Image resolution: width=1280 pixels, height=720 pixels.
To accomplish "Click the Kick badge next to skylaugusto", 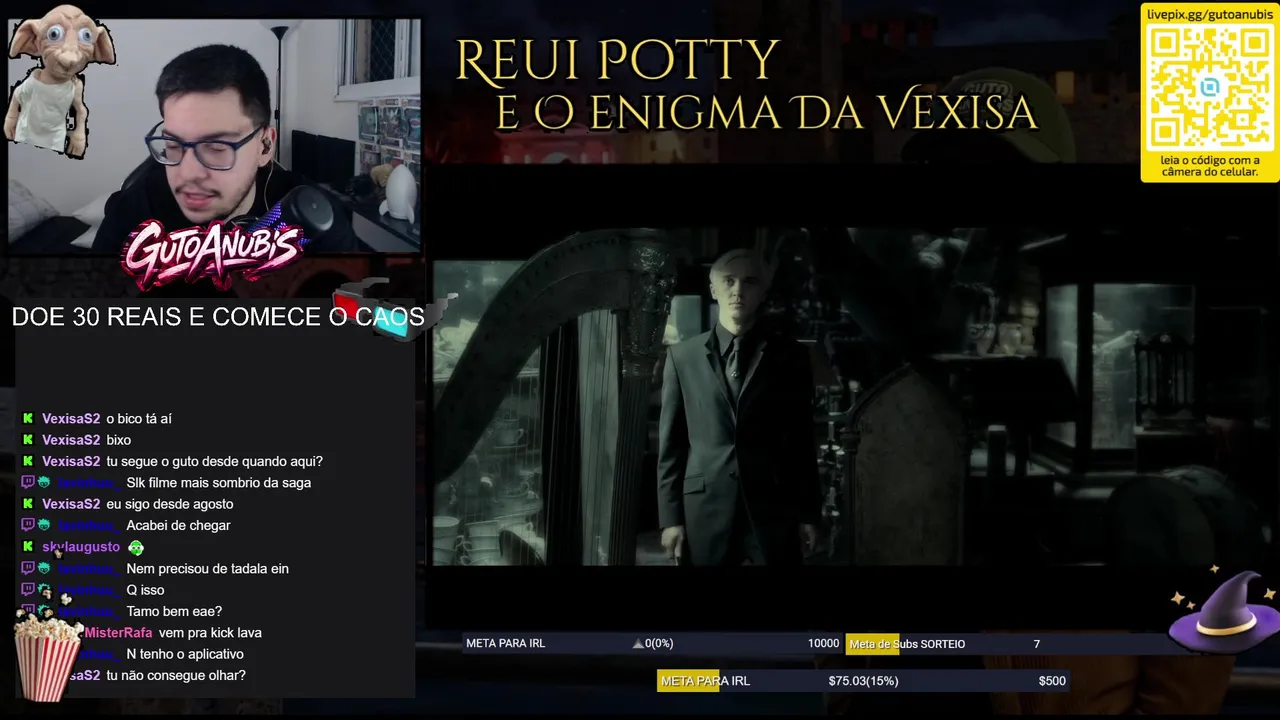I will pos(28,547).
